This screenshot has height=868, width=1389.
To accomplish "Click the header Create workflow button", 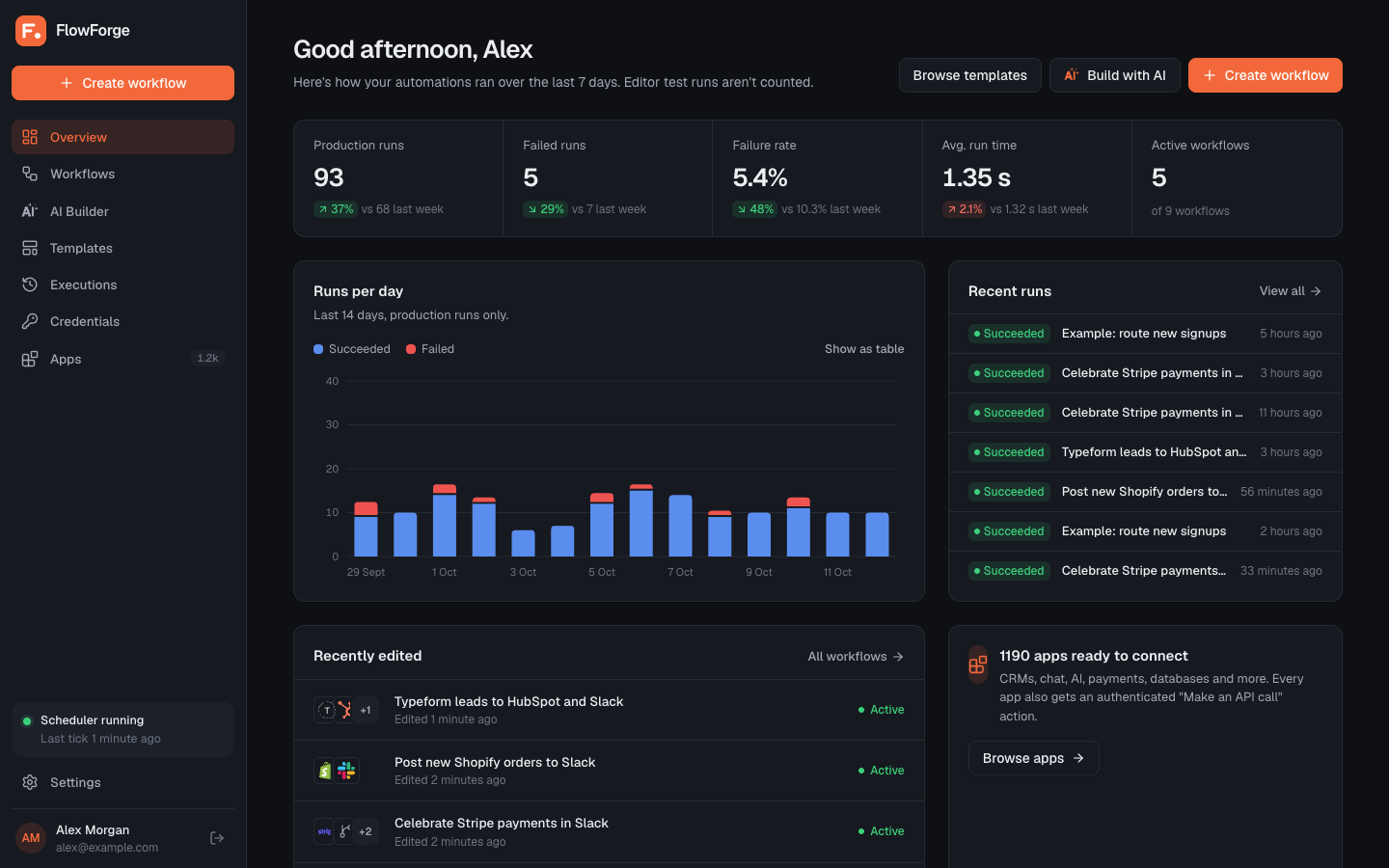I will 1265,75.
